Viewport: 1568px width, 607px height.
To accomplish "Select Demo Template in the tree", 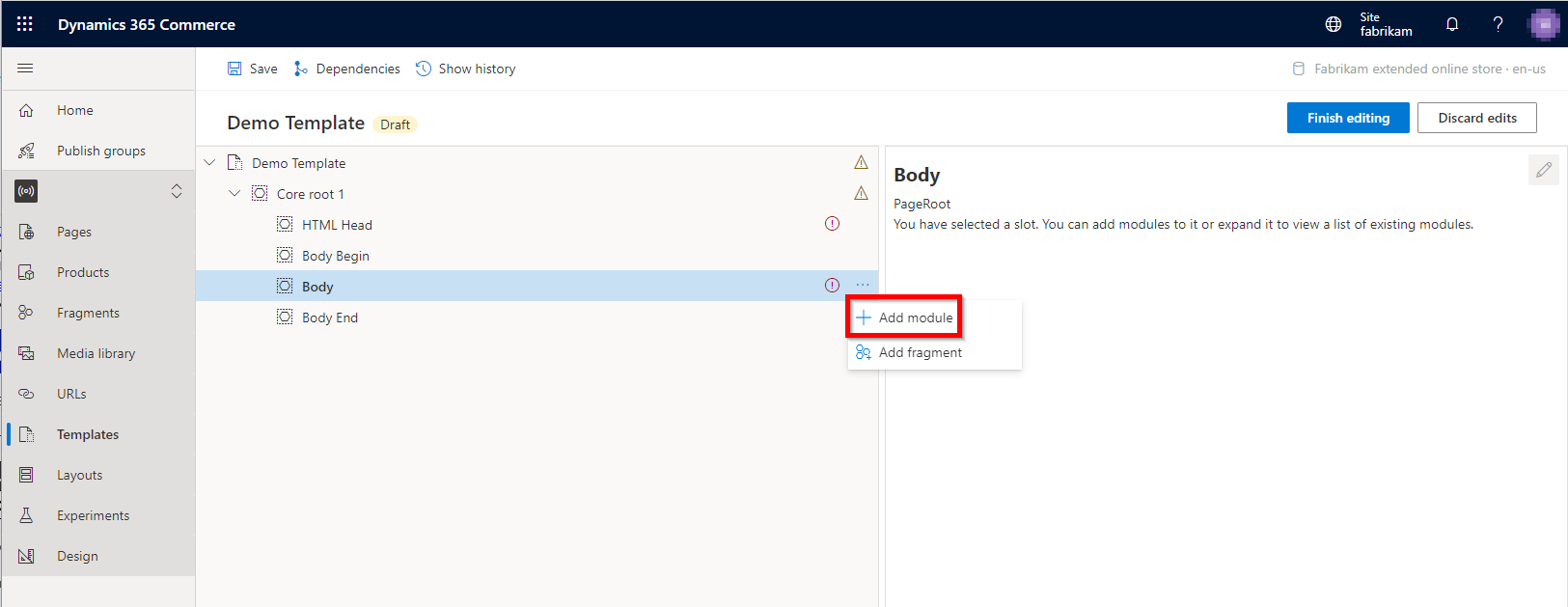I will [x=298, y=163].
